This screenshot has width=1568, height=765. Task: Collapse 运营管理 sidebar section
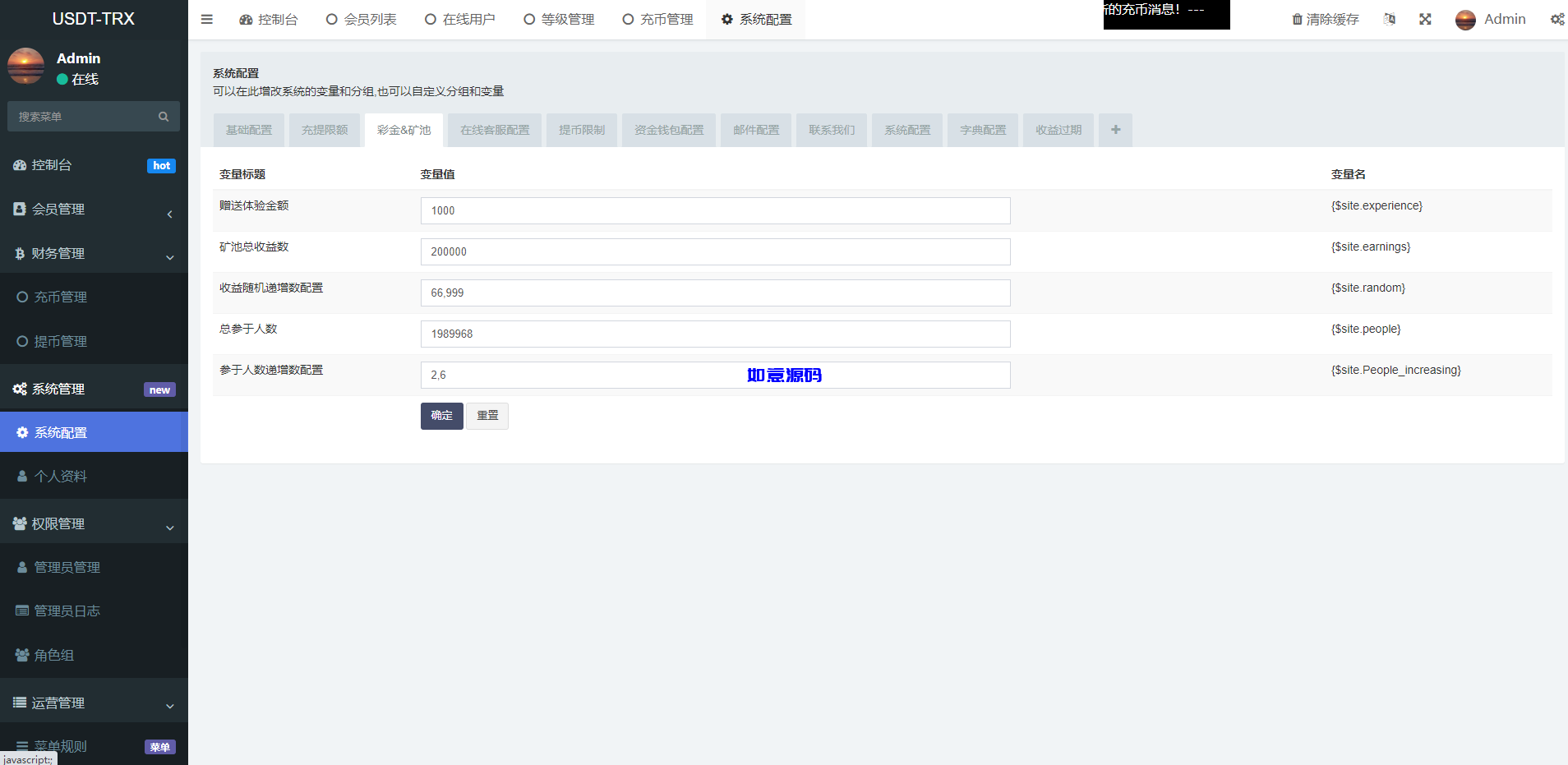coord(94,703)
